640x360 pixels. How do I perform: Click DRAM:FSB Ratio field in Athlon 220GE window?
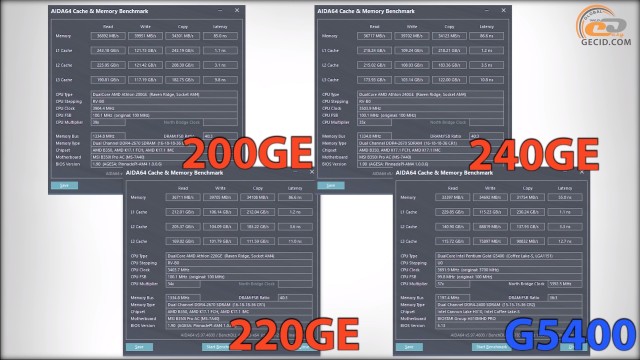(295, 298)
